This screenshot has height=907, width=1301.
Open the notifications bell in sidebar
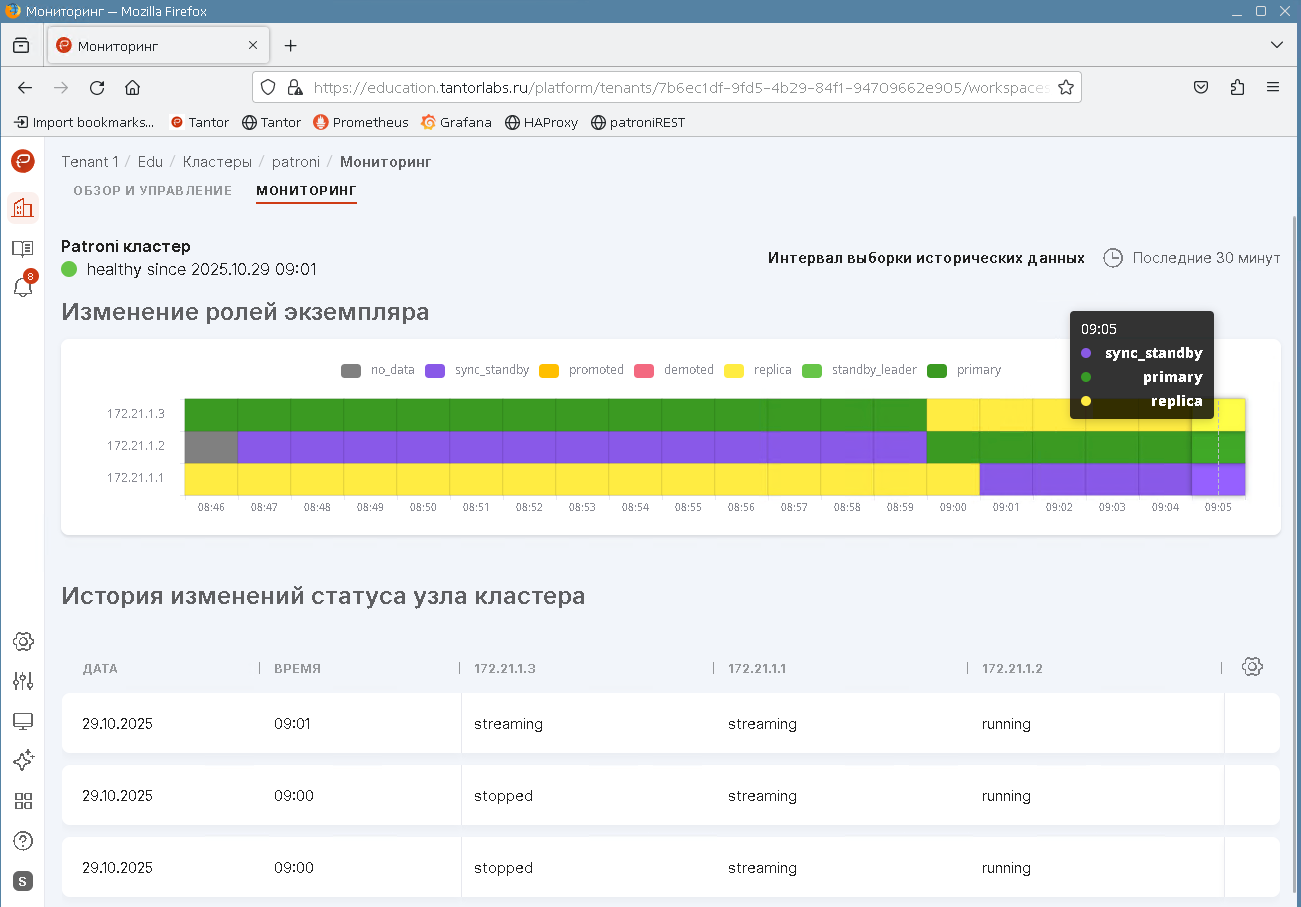coord(23,287)
